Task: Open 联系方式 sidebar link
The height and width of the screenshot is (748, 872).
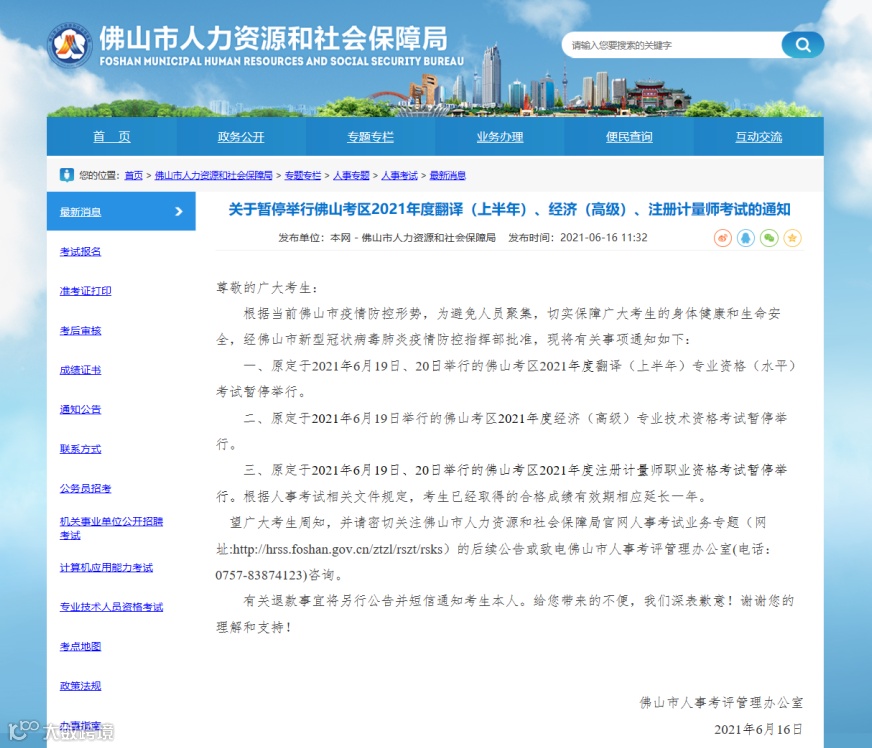Action: click(x=81, y=449)
